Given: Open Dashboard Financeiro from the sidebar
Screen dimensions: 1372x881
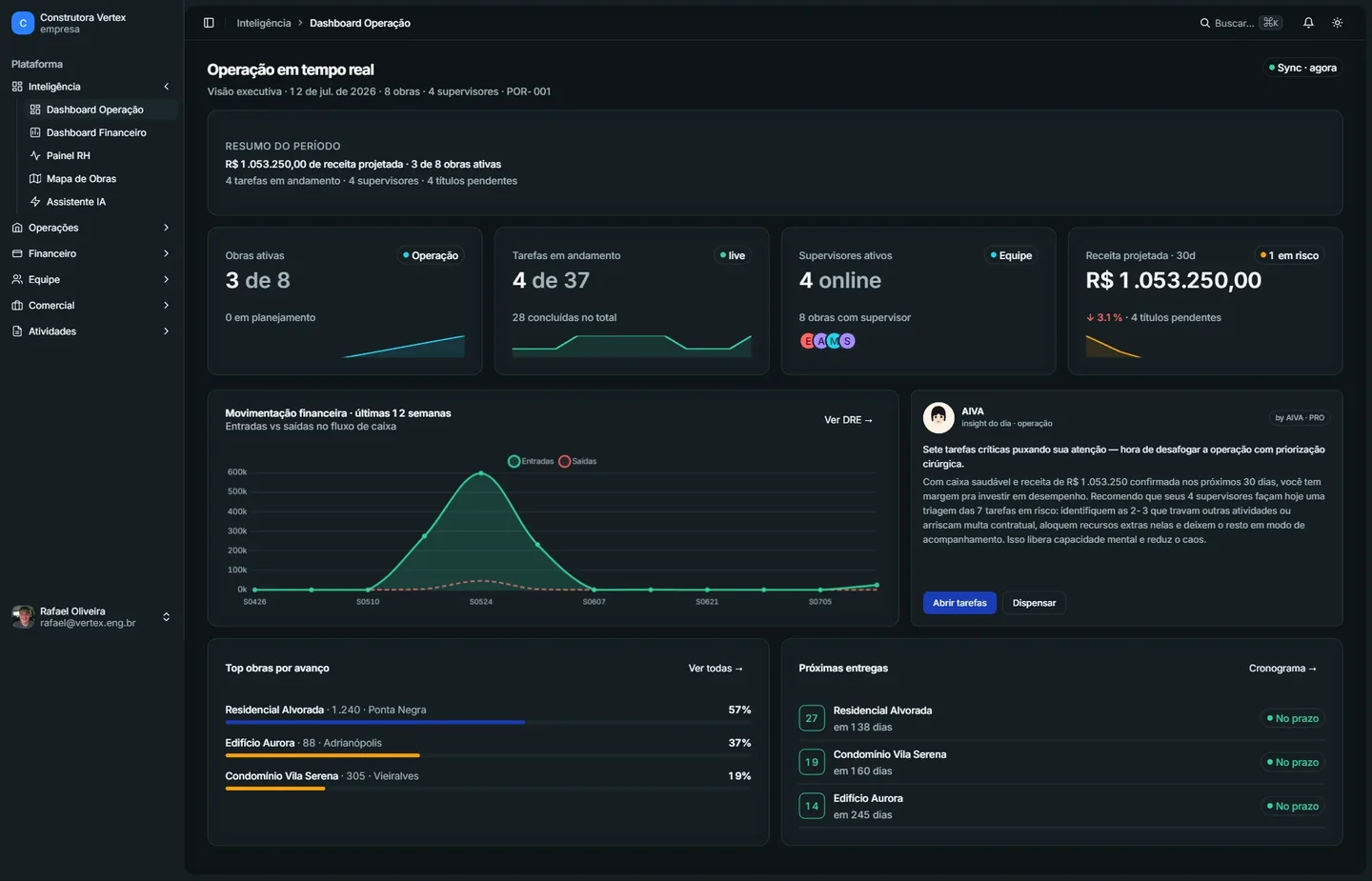Looking at the screenshot, I should [99, 132].
